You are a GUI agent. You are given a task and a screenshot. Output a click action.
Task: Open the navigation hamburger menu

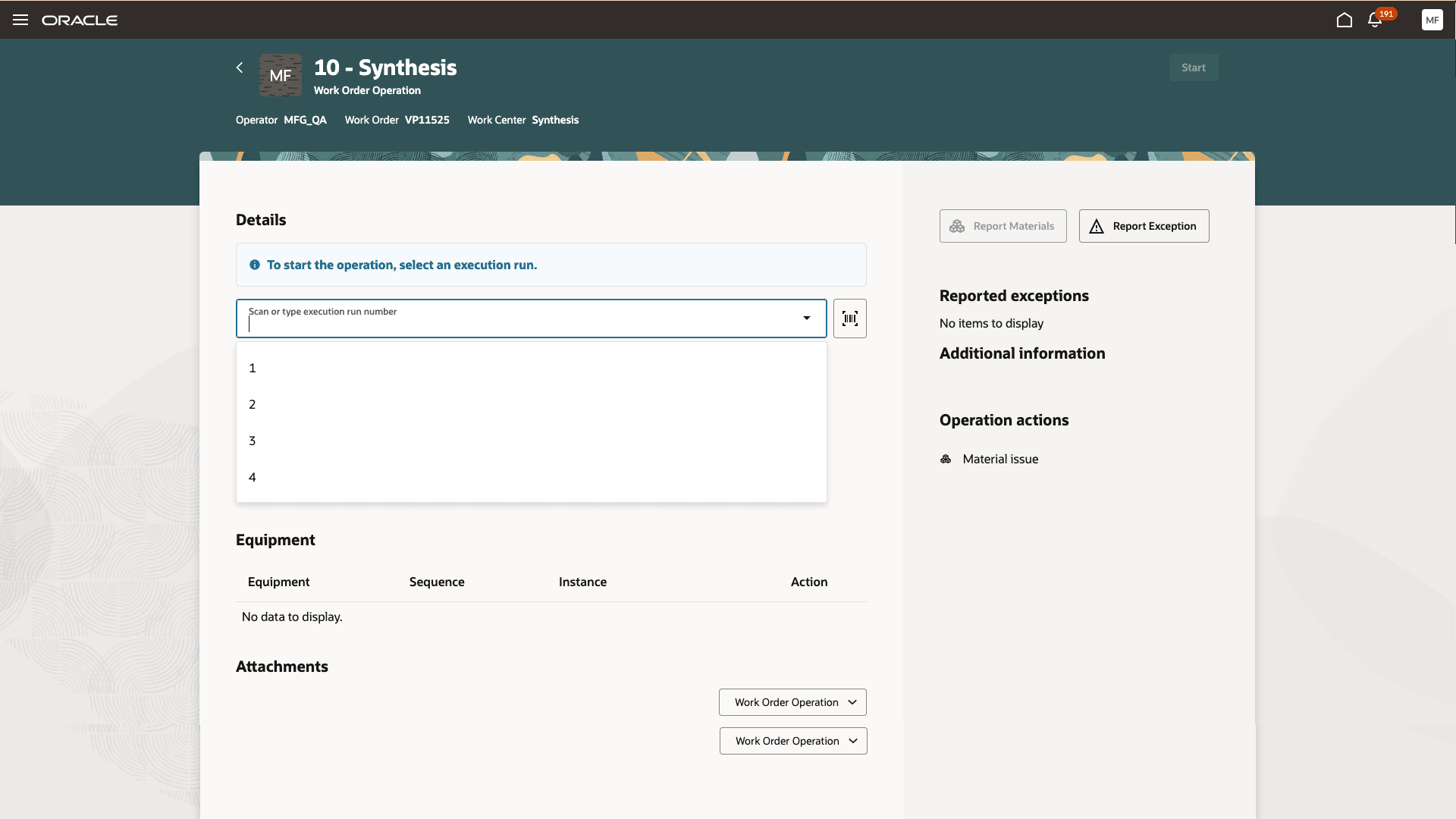tap(20, 20)
